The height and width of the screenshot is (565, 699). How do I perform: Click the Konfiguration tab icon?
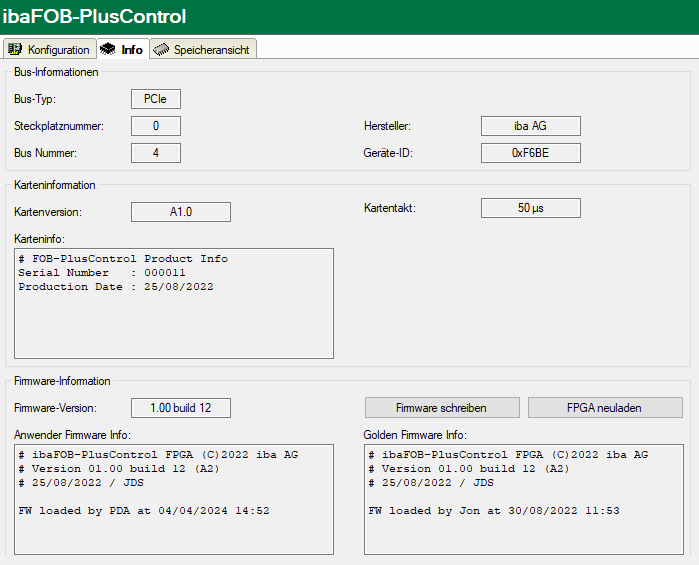pyautogui.click(x=15, y=49)
